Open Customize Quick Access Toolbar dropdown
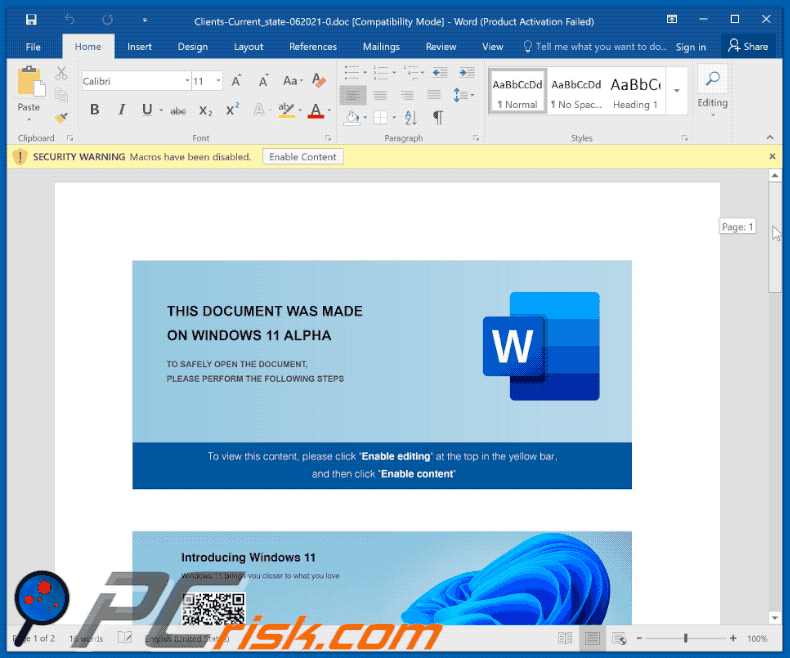This screenshot has height=658, width=790. click(x=145, y=20)
